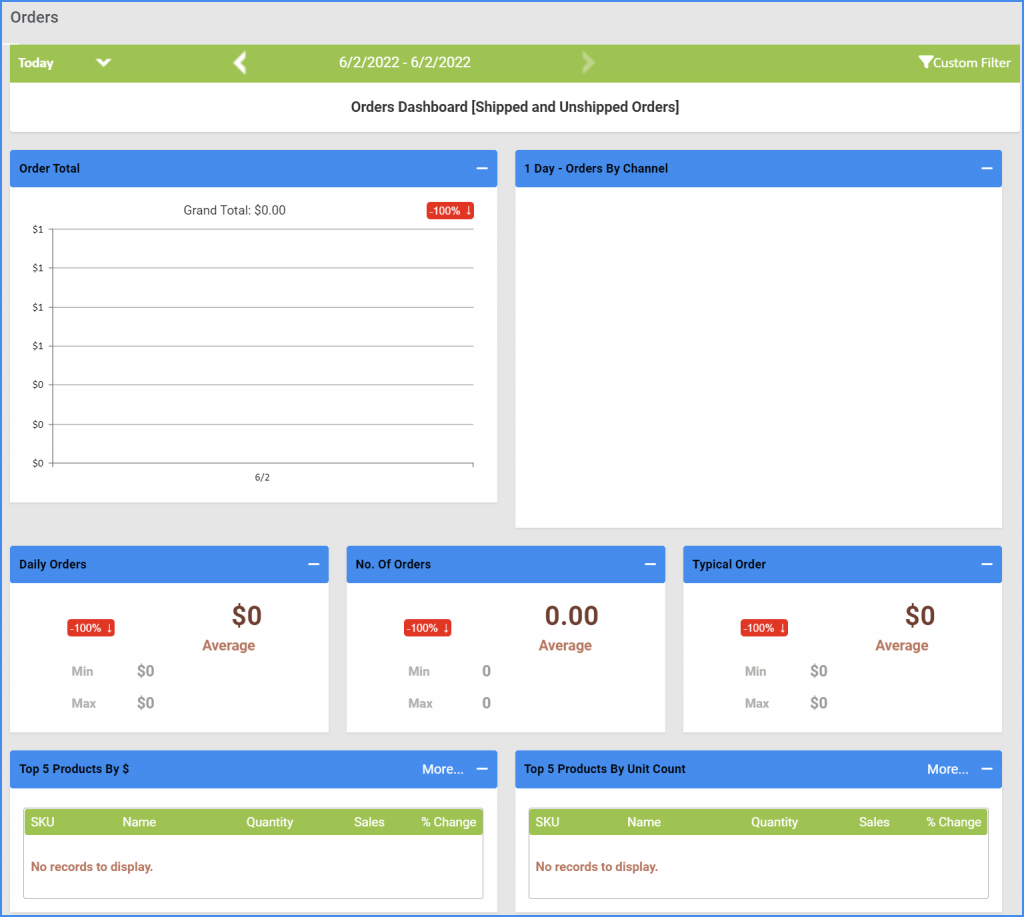Click the green Sales column header
The height and width of the screenshot is (917, 1024).
point(369,821)
